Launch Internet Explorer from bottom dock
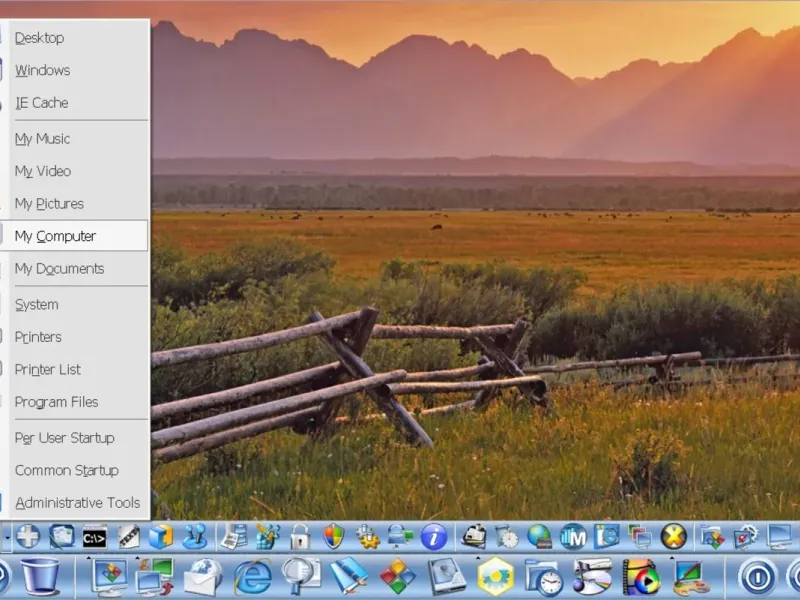Image resolution: width=800 pixels, height=600 pixels. tap(253, 577)
